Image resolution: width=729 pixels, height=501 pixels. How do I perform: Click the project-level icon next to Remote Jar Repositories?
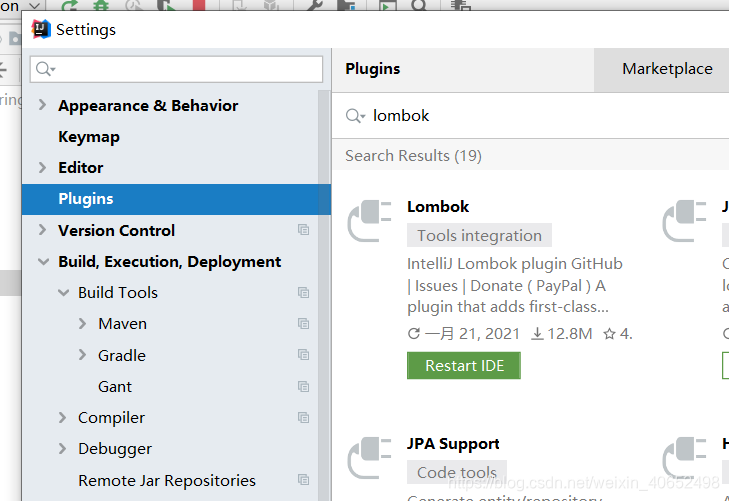[304, 480]
